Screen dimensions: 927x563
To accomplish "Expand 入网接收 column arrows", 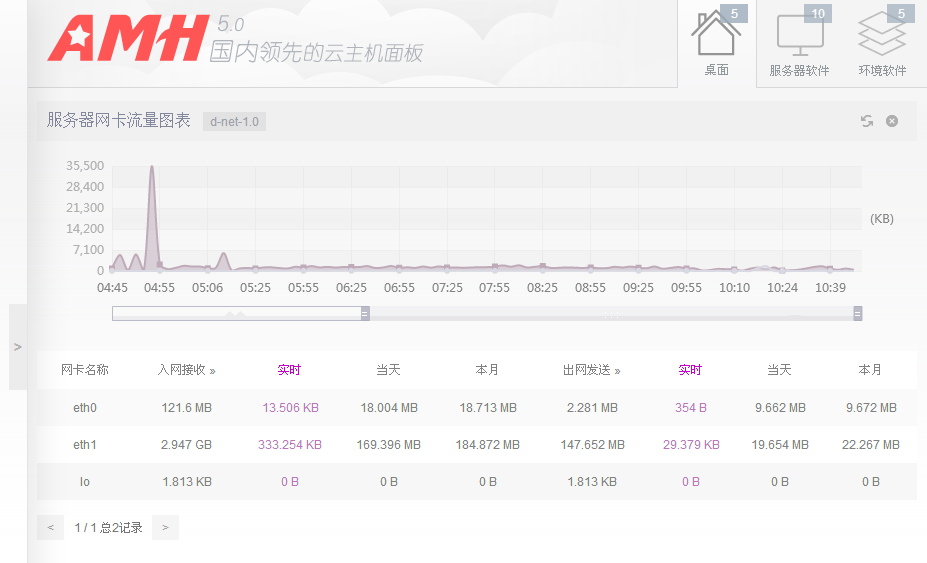I will (212, 371).
